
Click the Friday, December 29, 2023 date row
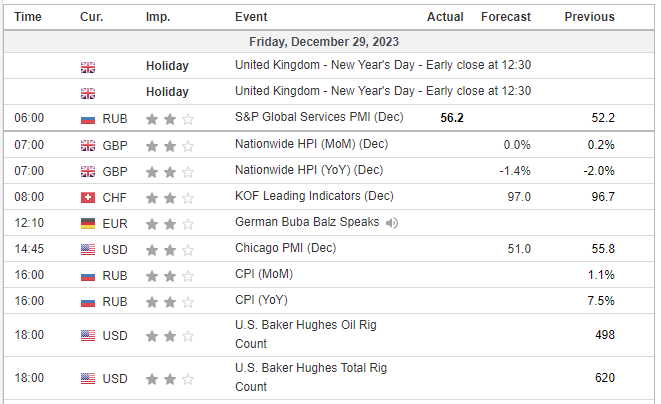coord(330,41)
